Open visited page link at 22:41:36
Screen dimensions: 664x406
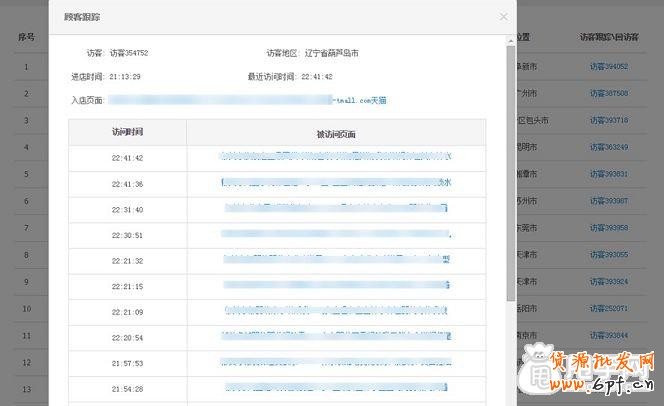(336, 183)
